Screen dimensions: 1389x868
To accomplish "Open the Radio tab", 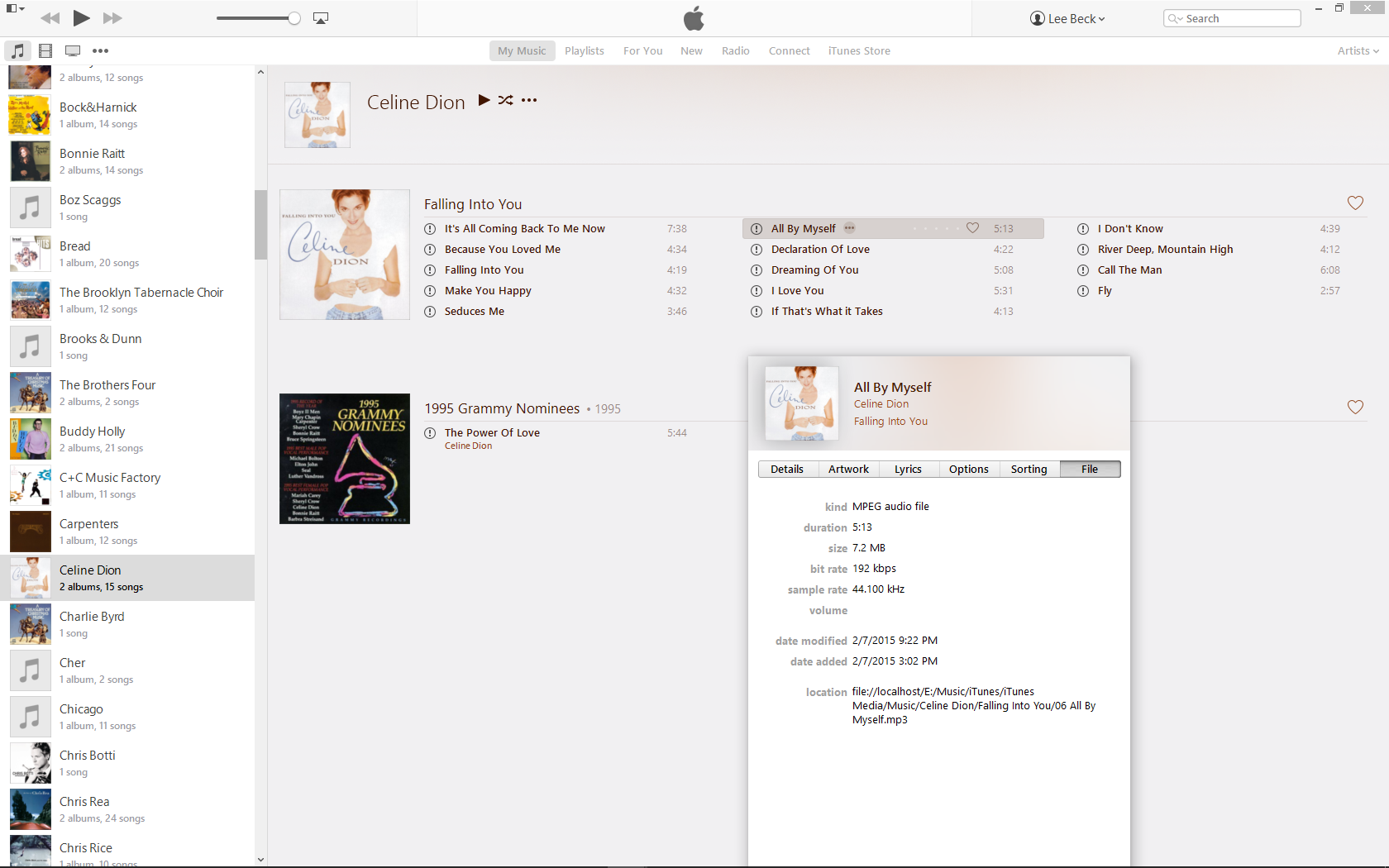I will 736,51.
